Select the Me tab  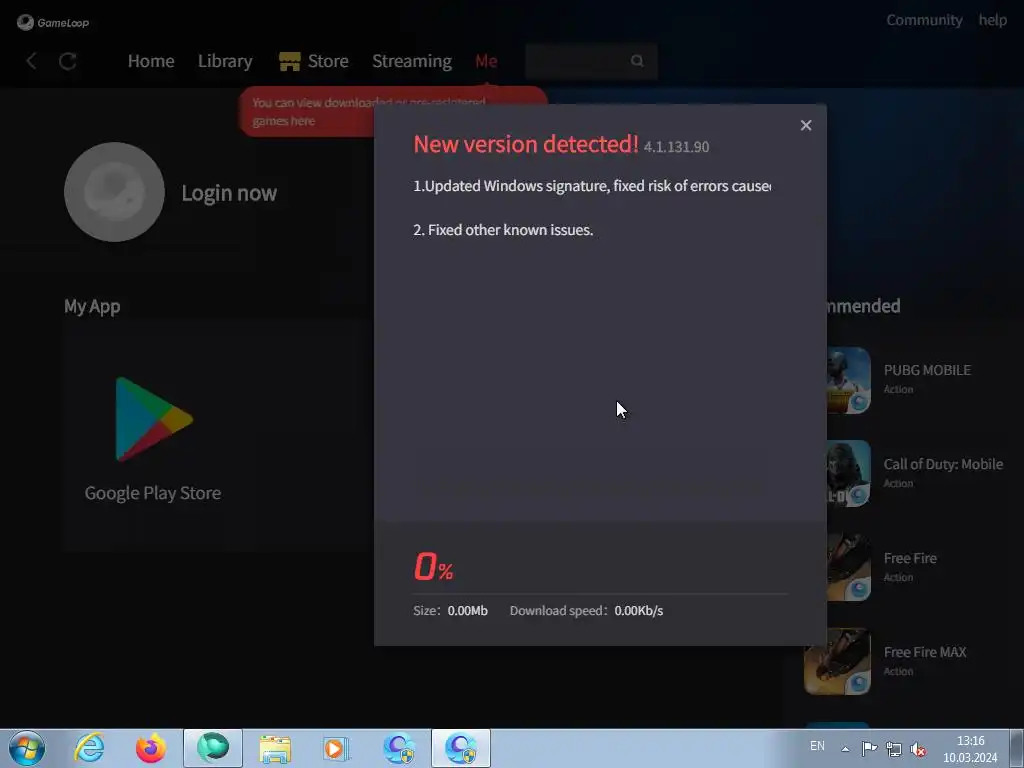point(486,61)
